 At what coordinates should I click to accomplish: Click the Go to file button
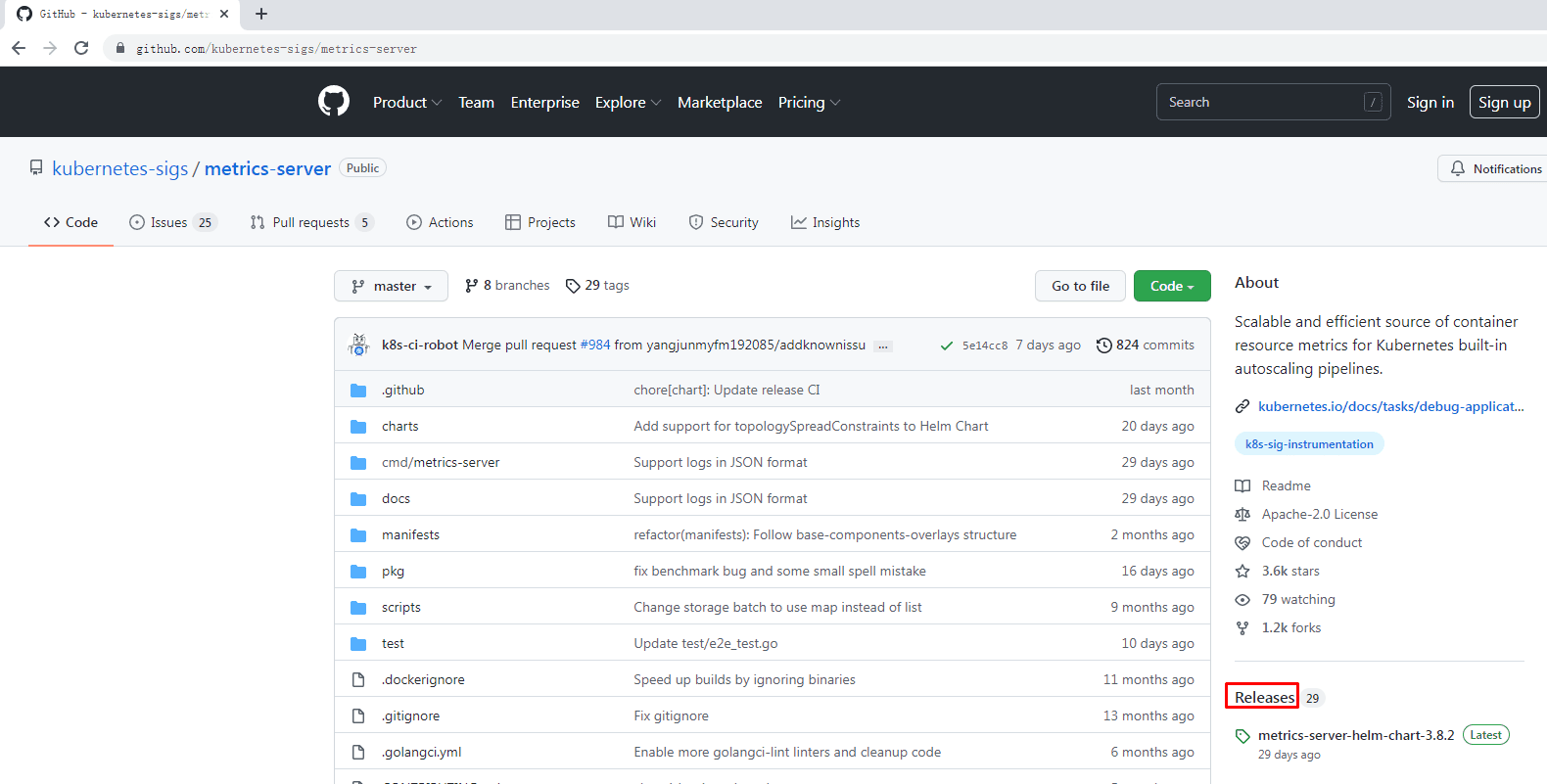[x=1080, y=286]
